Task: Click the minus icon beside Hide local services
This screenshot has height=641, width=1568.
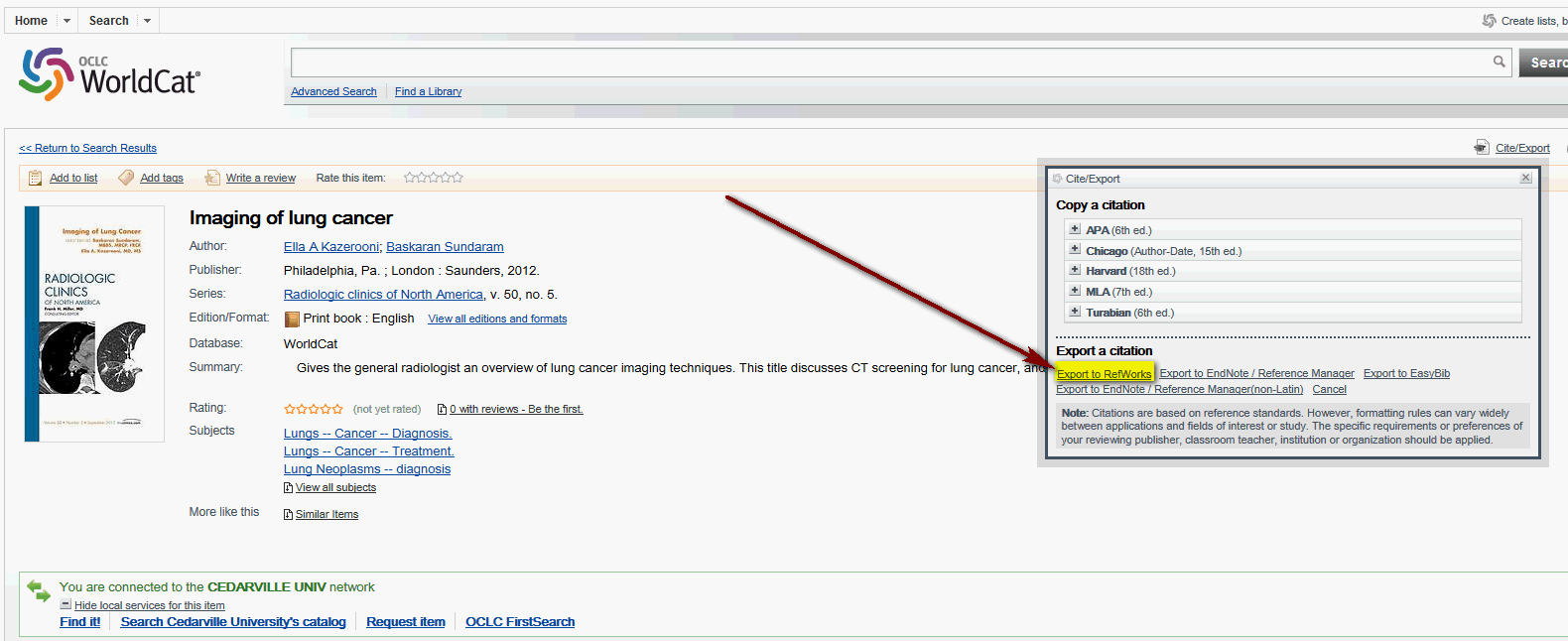Action: 65,604
